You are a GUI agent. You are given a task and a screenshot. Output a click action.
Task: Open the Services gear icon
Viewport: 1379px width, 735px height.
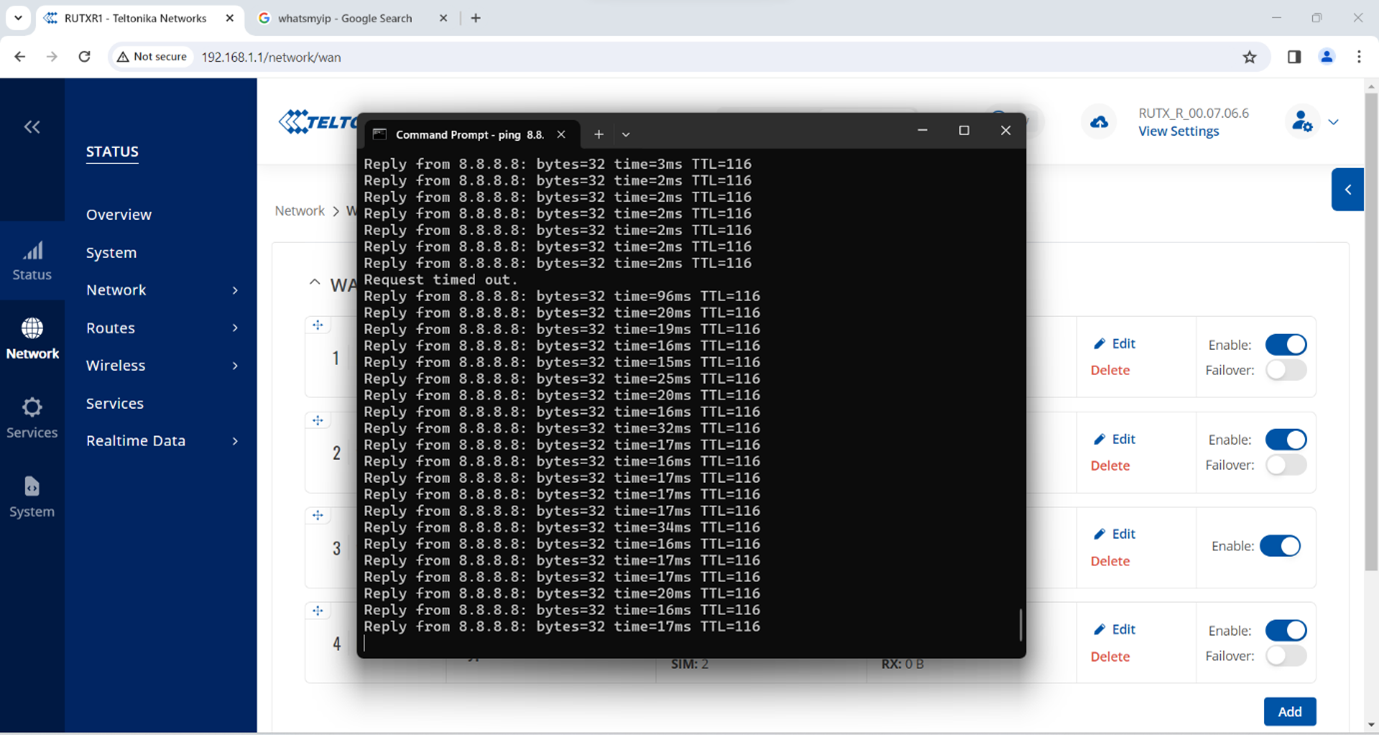32,418
